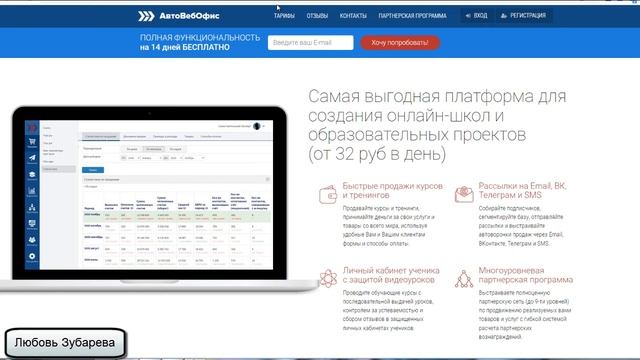Click the text 'ПОЛНАЯ ФУНКЦИОНАЛЬНОСТЬ'
The image size is (640, 360).
pos(200,38)
